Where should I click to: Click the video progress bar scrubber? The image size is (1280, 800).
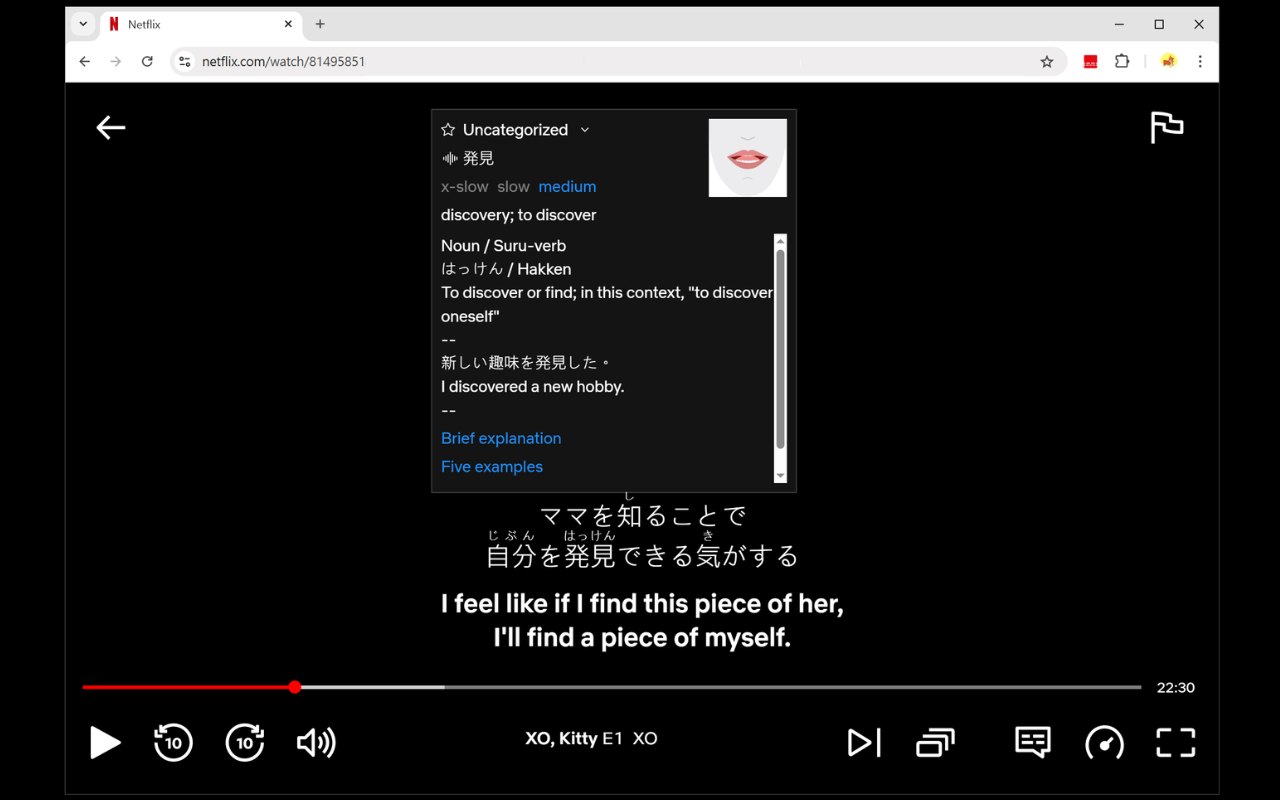point(295,687)
